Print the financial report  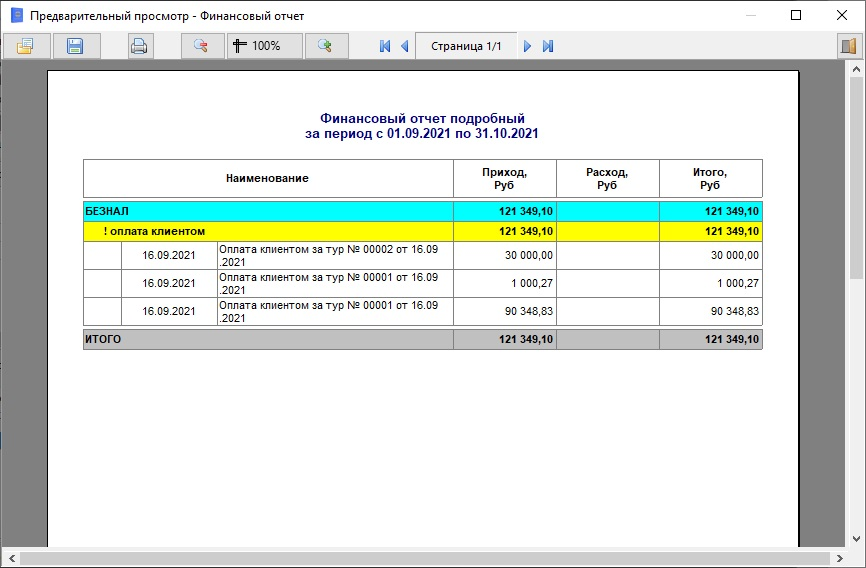(140, 46)
